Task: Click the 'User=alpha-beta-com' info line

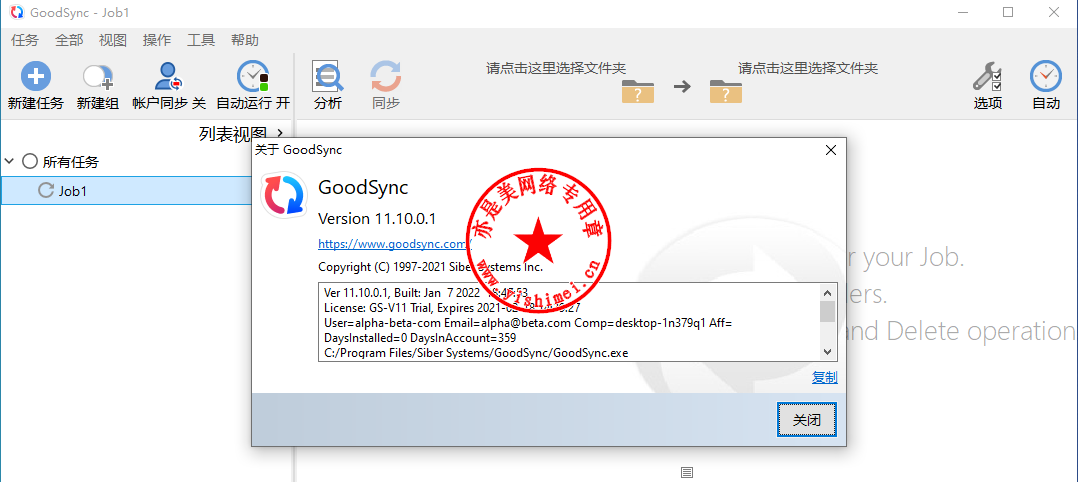Action: click(528, 322)
